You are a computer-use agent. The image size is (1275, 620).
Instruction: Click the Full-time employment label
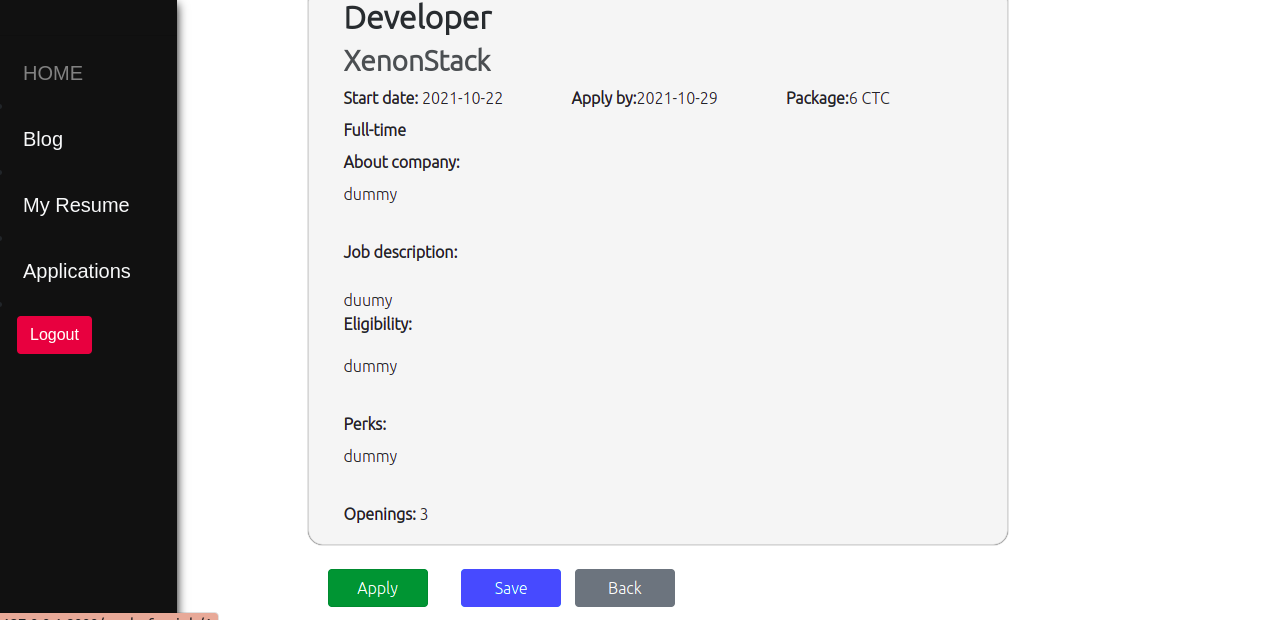[374, 130]
